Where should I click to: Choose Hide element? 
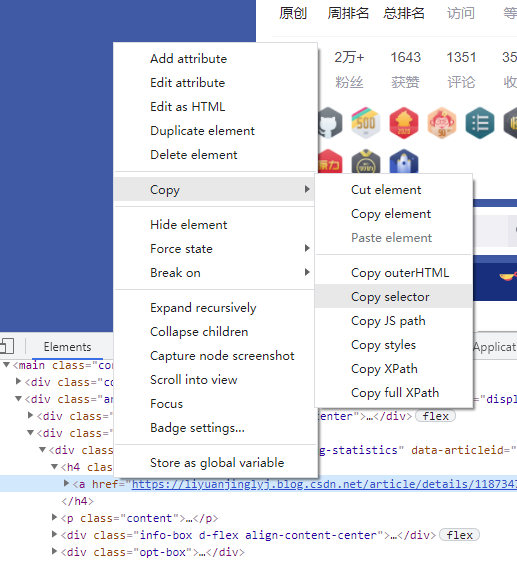coord(189,225)
